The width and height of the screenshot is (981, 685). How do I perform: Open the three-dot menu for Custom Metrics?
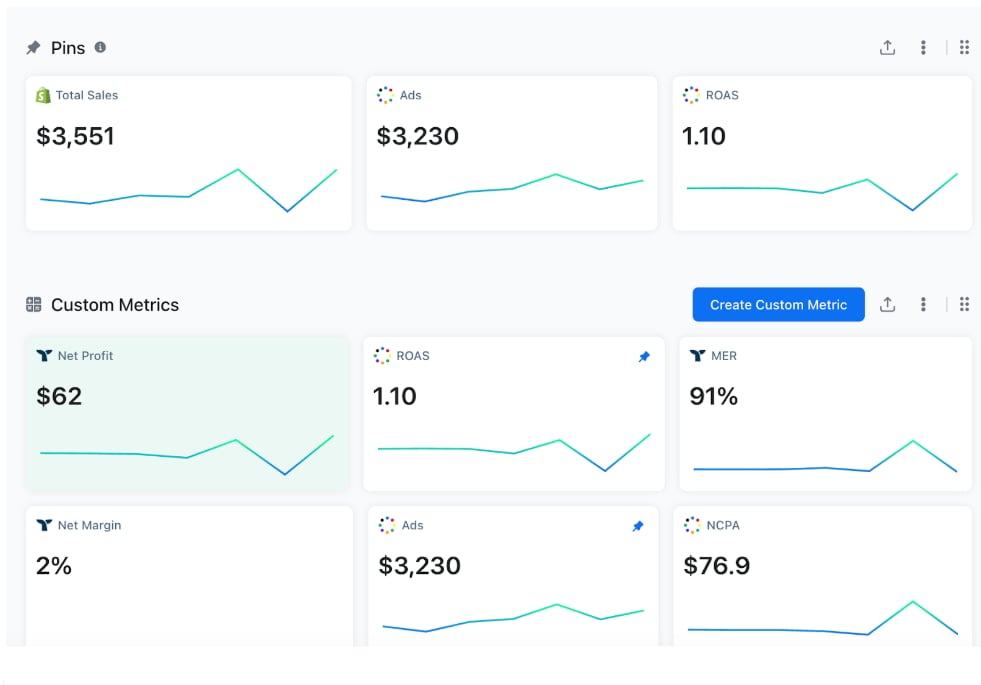pos(923,305)
